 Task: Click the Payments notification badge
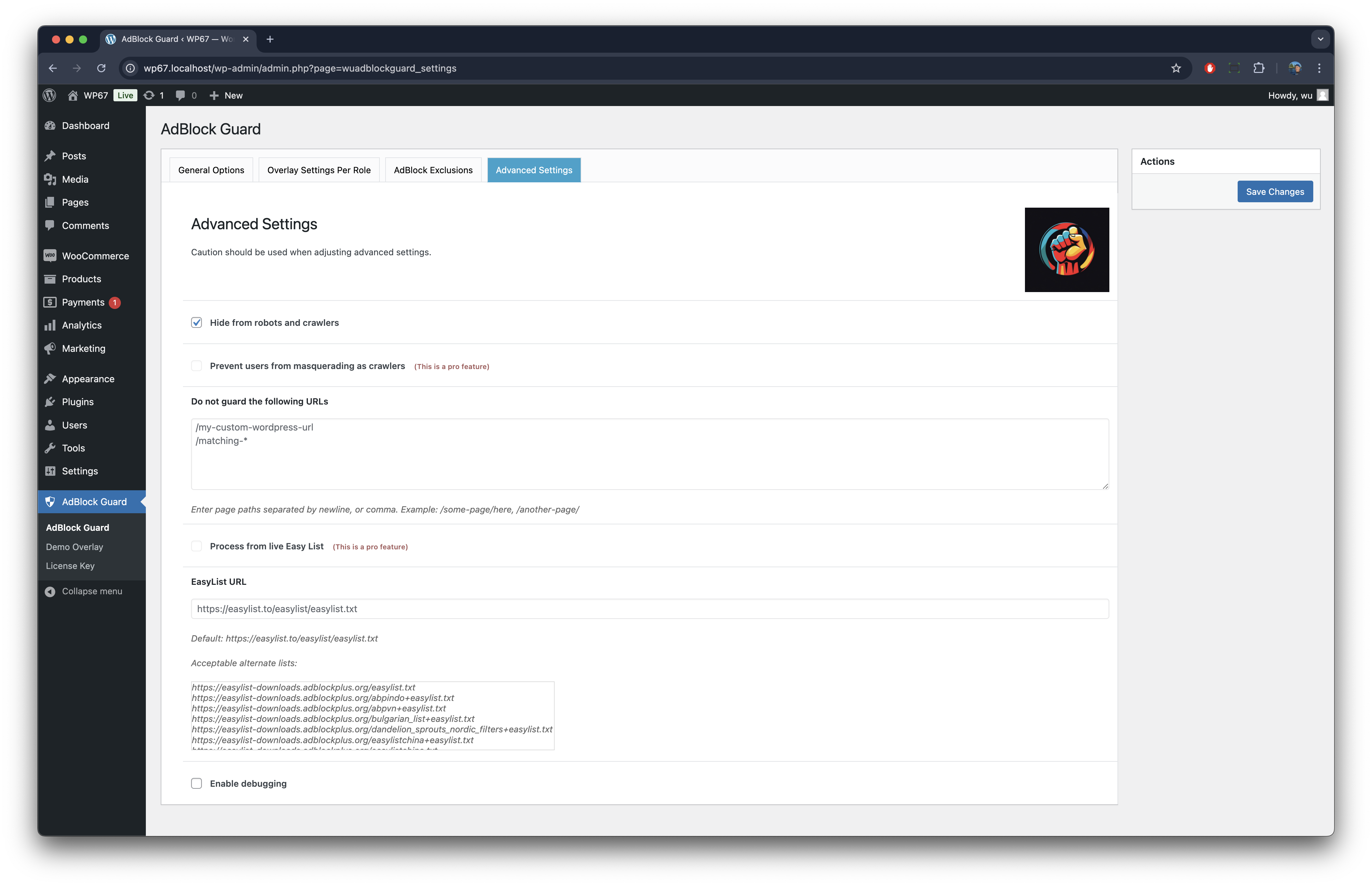point(114,302)
